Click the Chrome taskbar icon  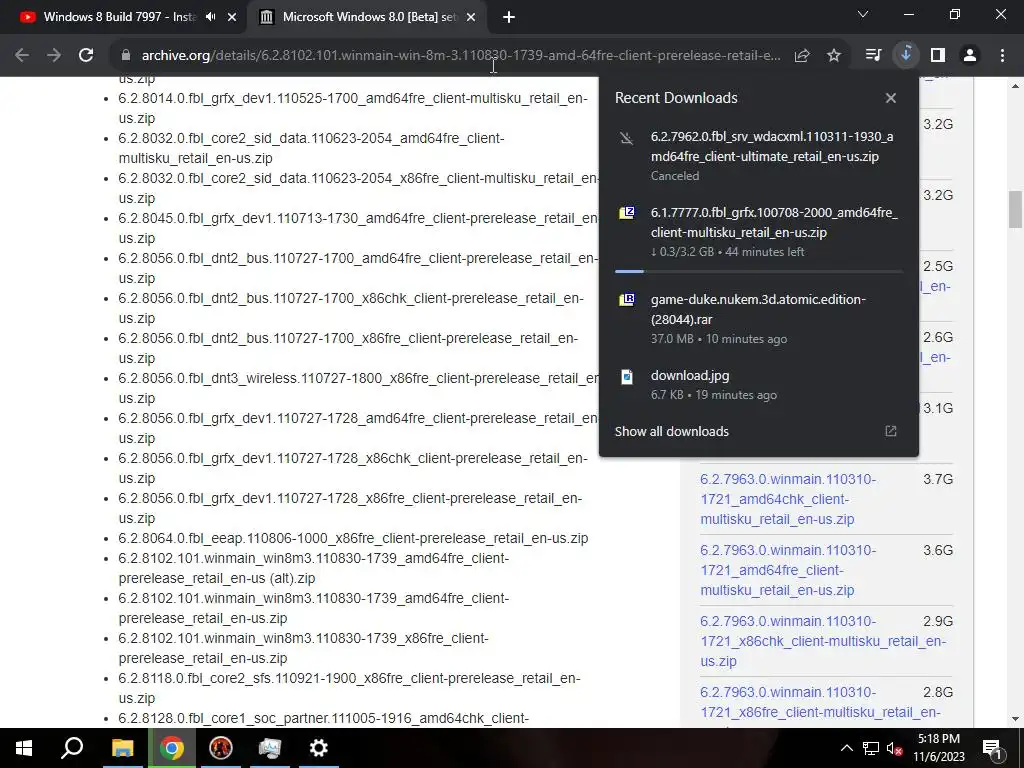[x=171, y=748]
